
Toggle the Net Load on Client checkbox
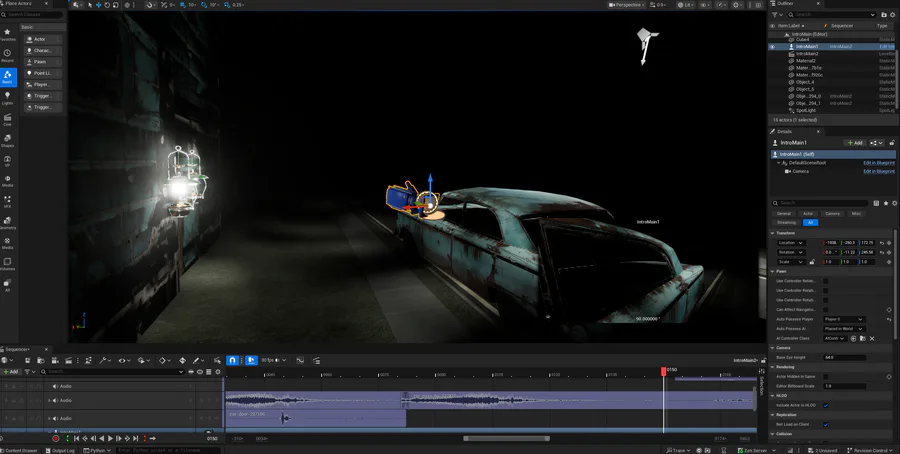point(825,424)
